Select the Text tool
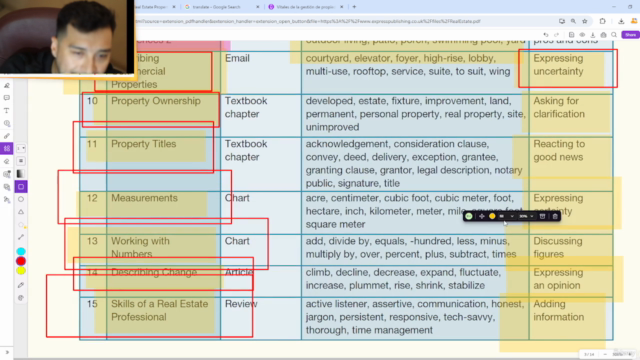Screen dimensions: 640x360 point(7,111)
